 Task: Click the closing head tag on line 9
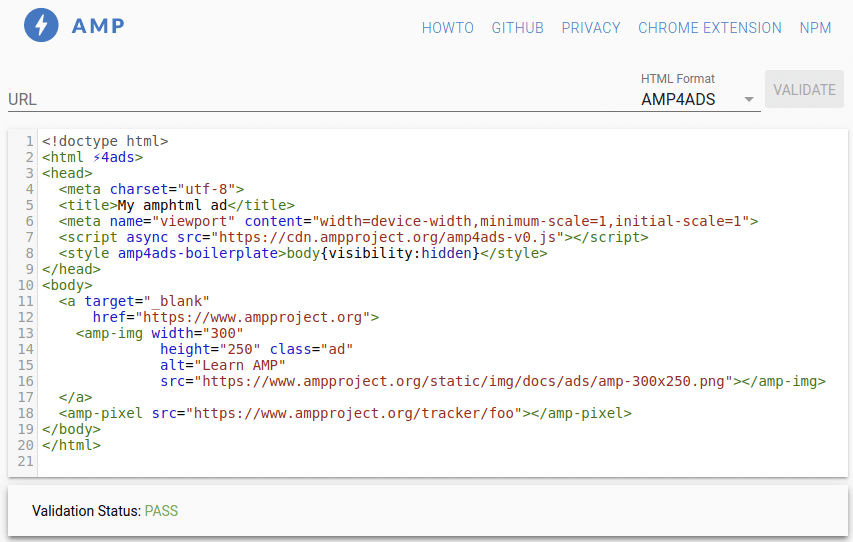click(x=71, y=269)
